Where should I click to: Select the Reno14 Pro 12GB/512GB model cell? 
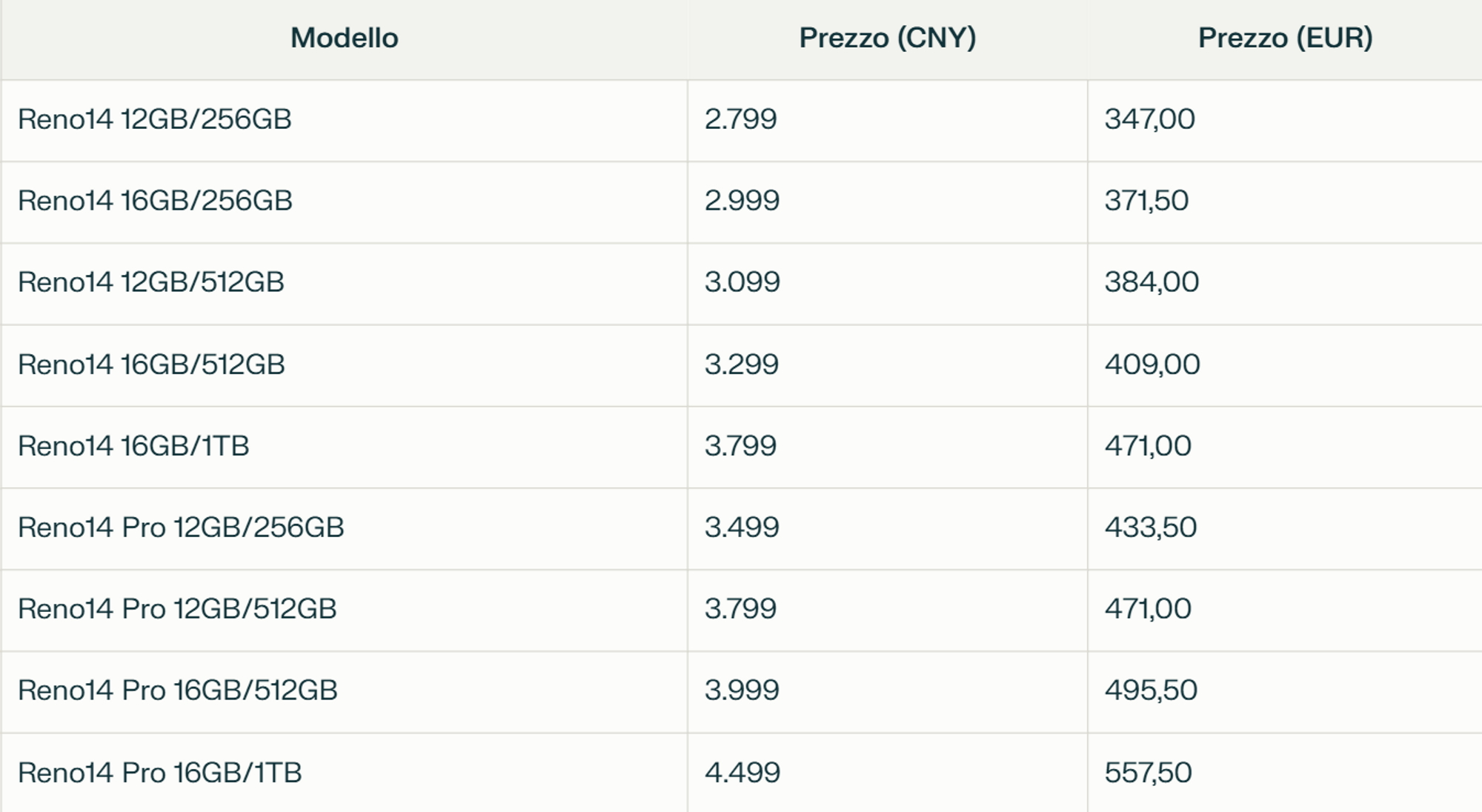pyautogui.click(x=345, y=610)
